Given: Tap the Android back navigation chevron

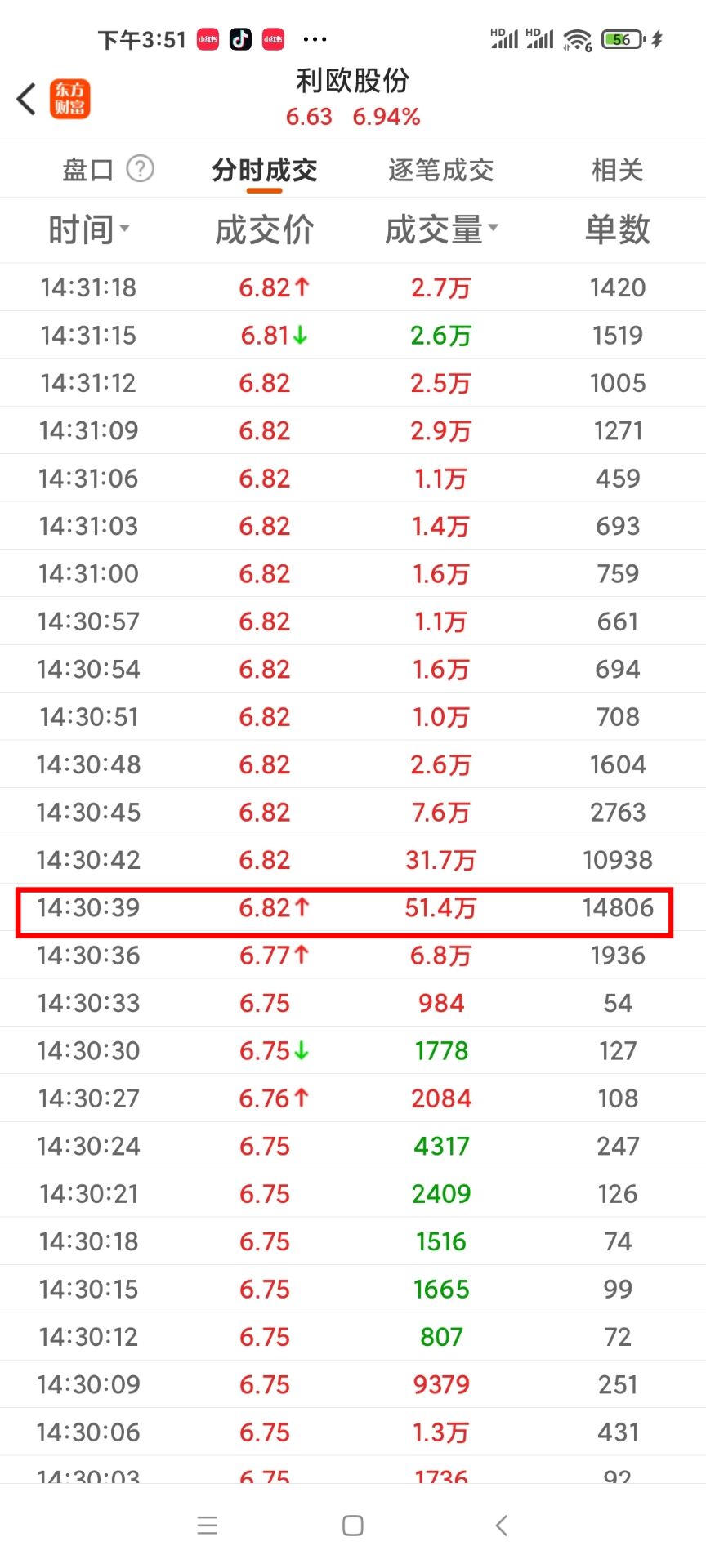Looking at the screenshot, I should coord(502,1525).
